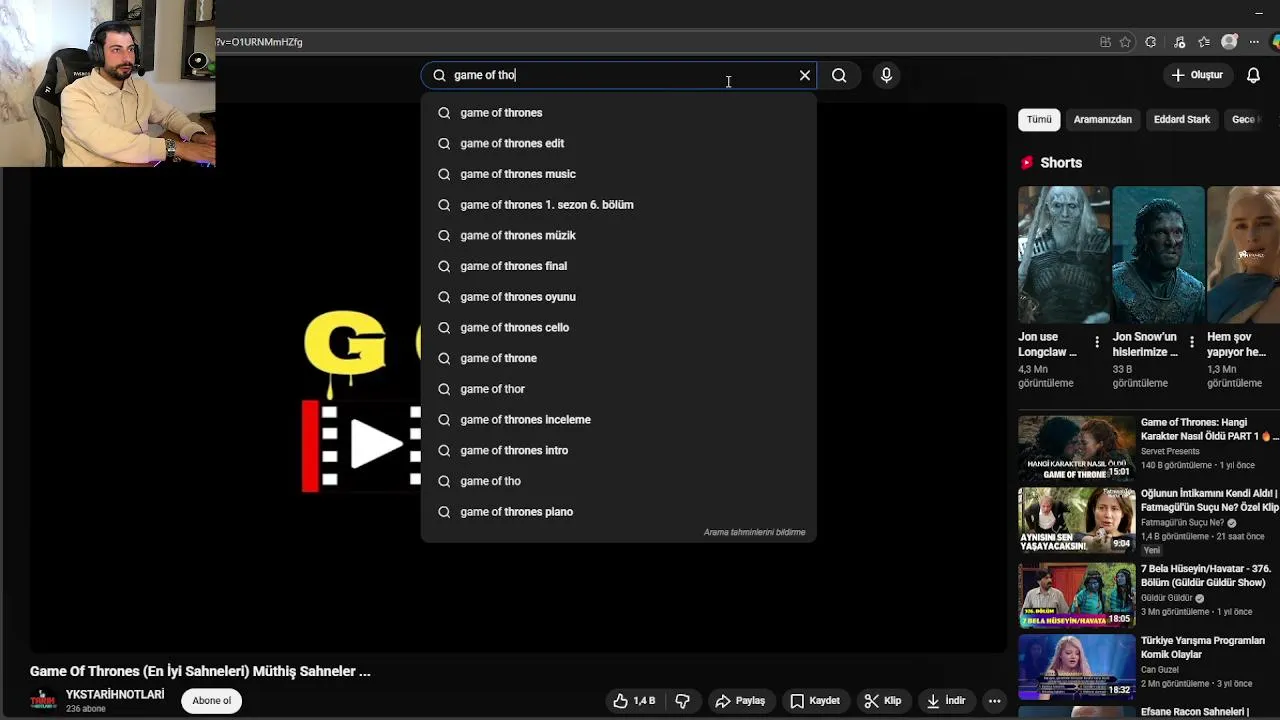Click the magnifier search submit button
This screenshot has width=1280, height=720.
point(839,75)
